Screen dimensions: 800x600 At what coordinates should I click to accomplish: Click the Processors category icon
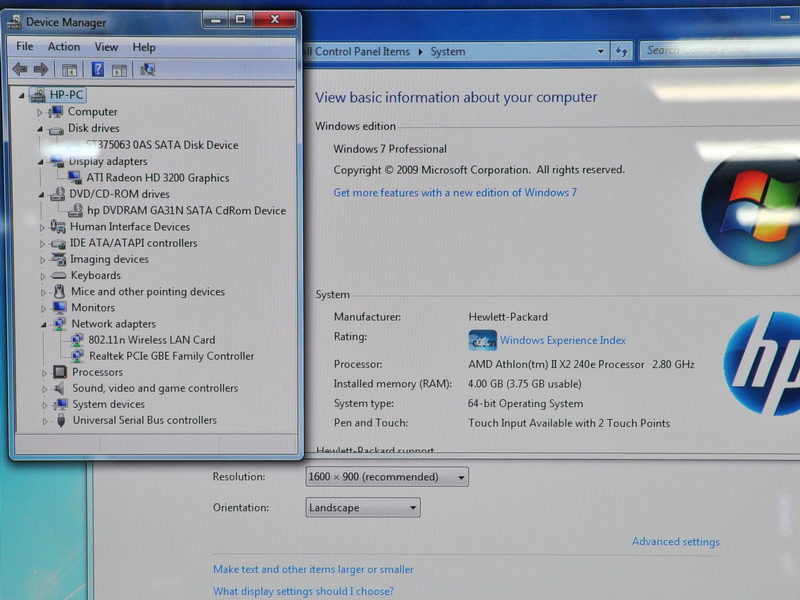point(60,372)
